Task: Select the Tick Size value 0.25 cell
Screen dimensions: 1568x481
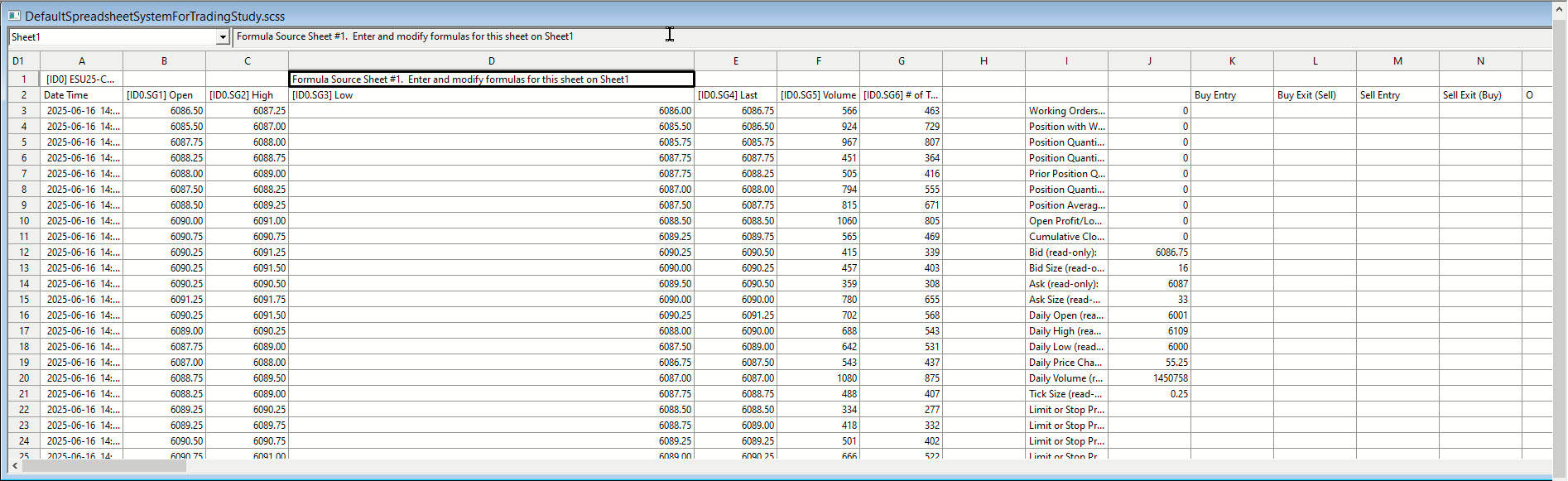Action: tap(1149, 394)
